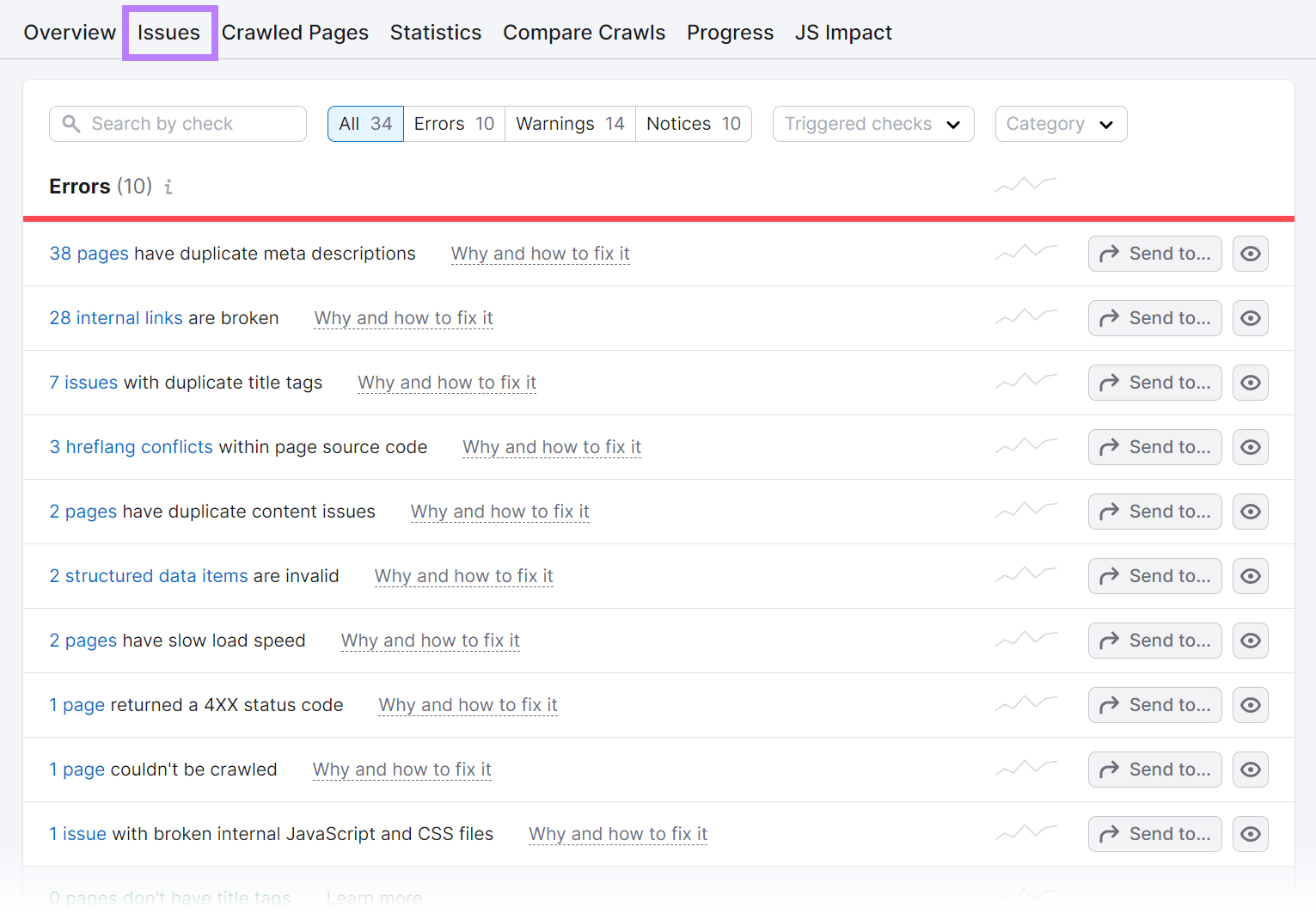Click the sparkline next to the Errors header
This screenshot has width=1316, height=914.
click(x=1025, y=184)
